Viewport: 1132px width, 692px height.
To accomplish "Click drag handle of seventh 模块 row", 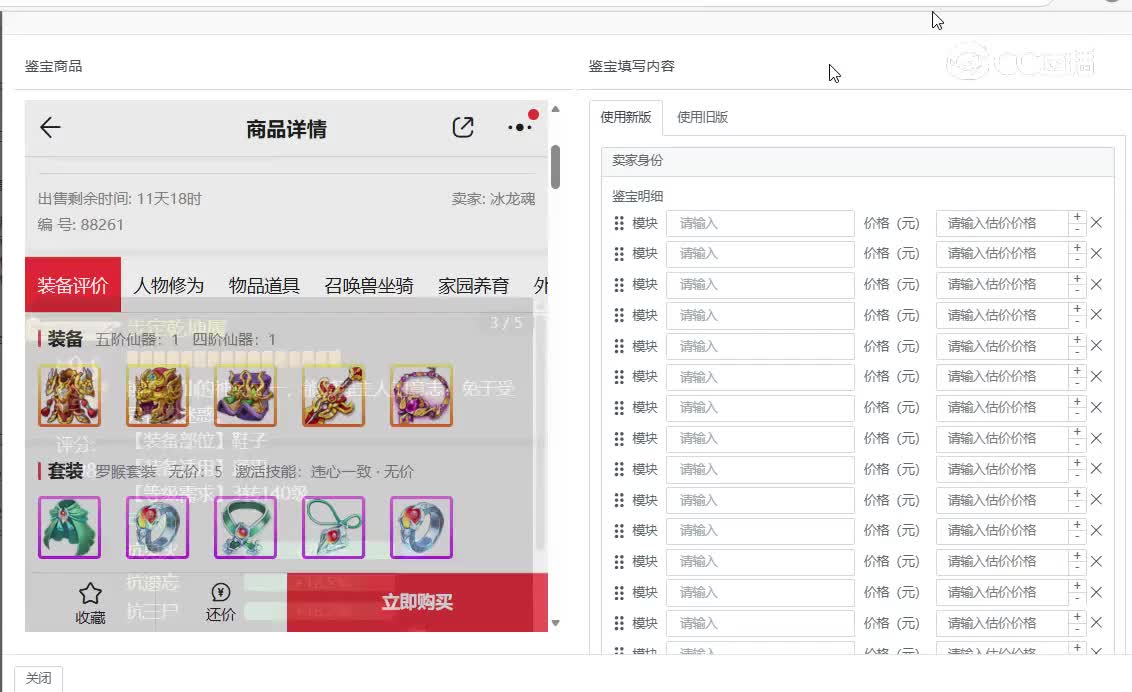I will coord(619,408).
